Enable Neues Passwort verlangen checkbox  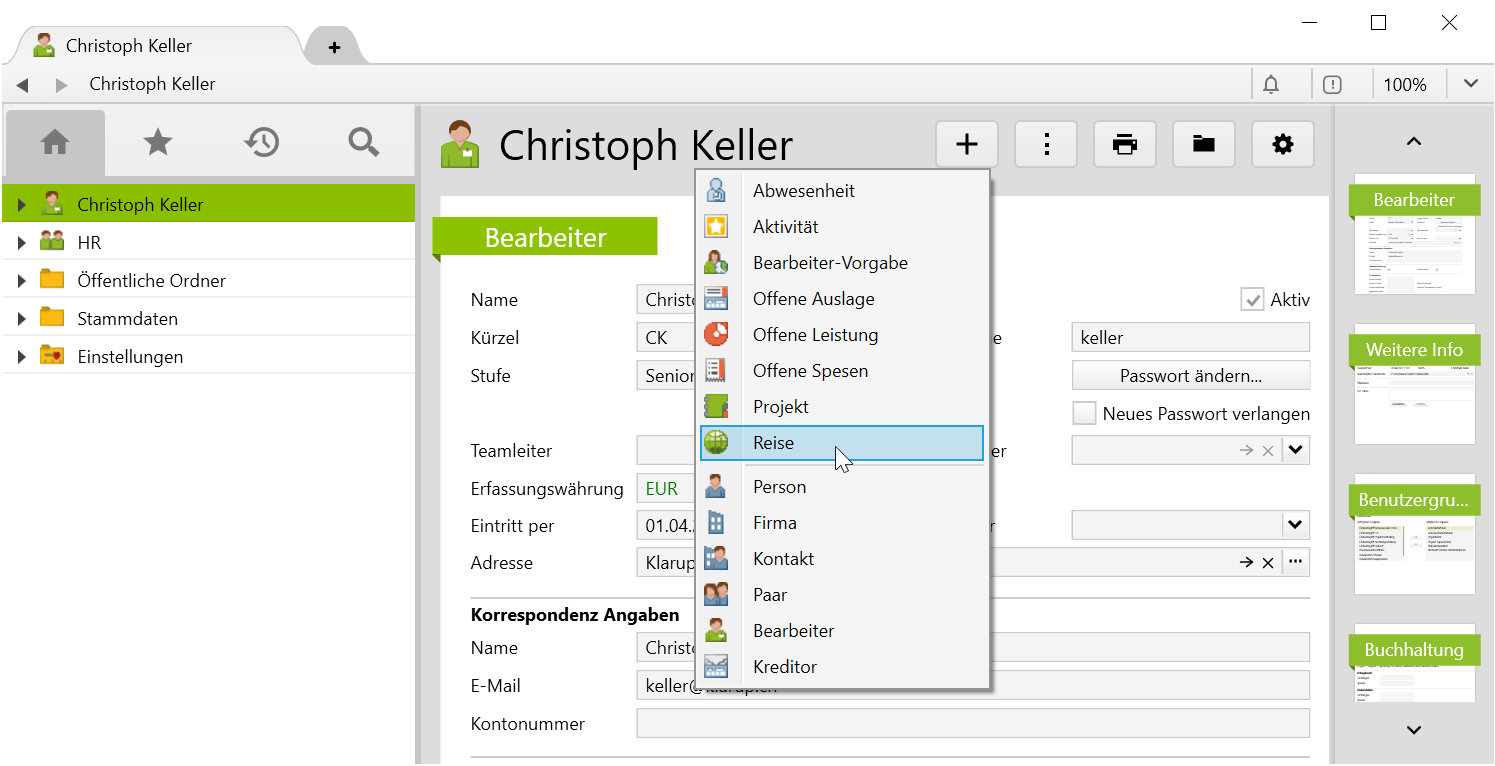(1084, 414)
